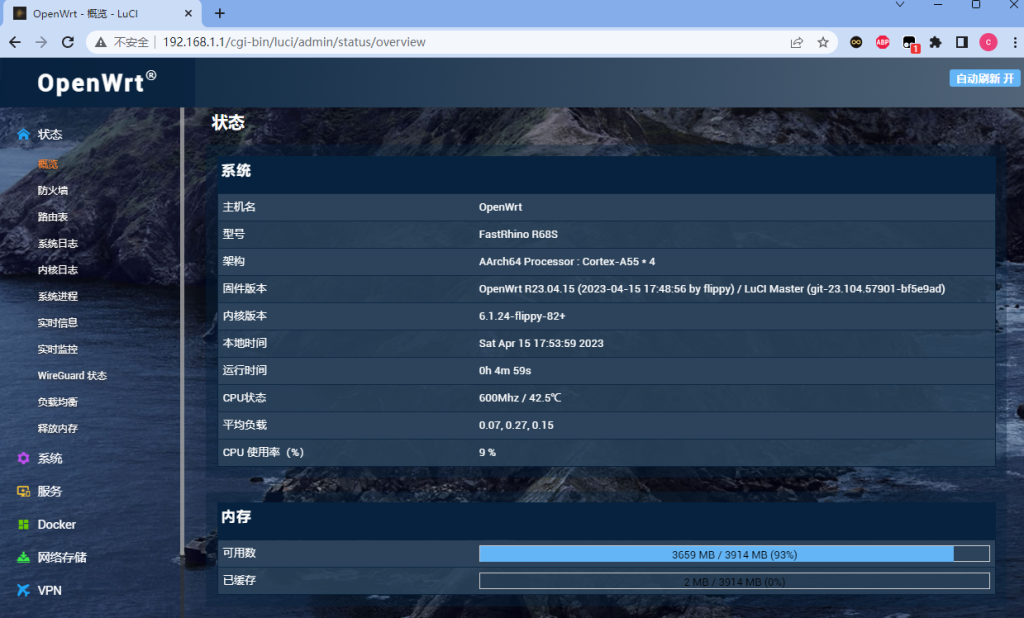The image size is (1024, 618).
Task: Click the 释放内存 release memory link
Action: click(58, 429)
